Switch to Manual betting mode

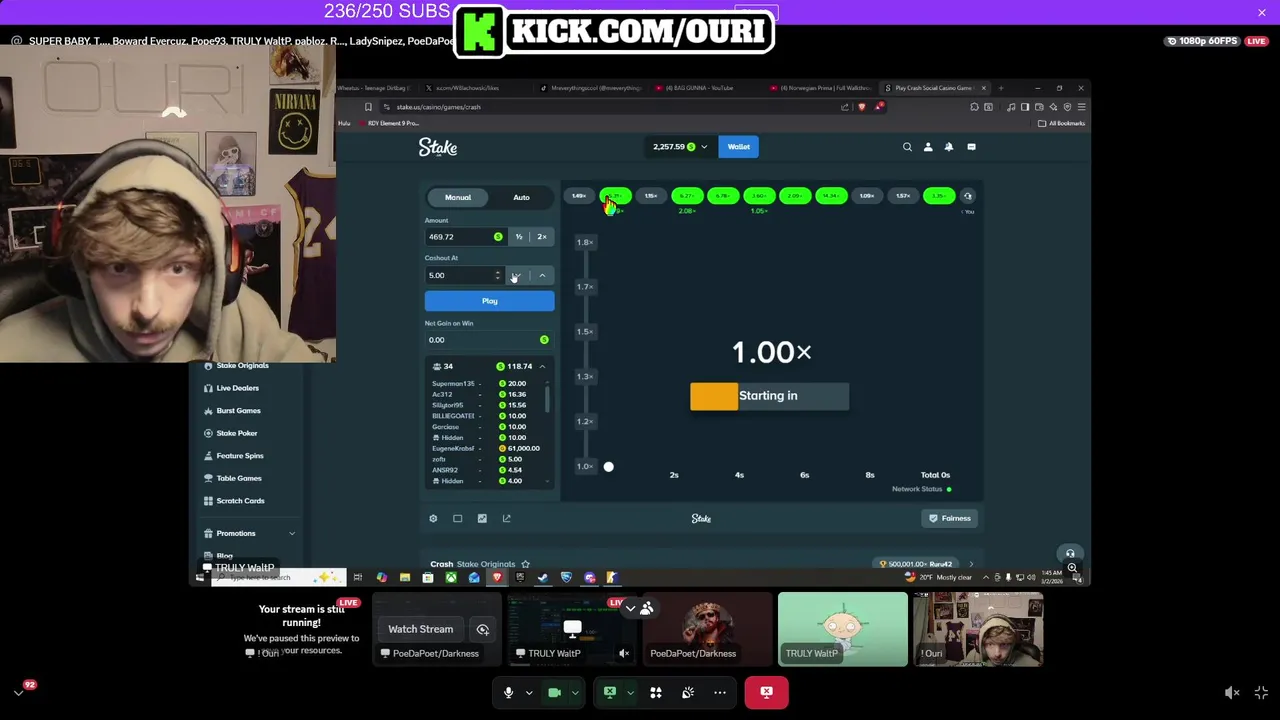(458, 197)
